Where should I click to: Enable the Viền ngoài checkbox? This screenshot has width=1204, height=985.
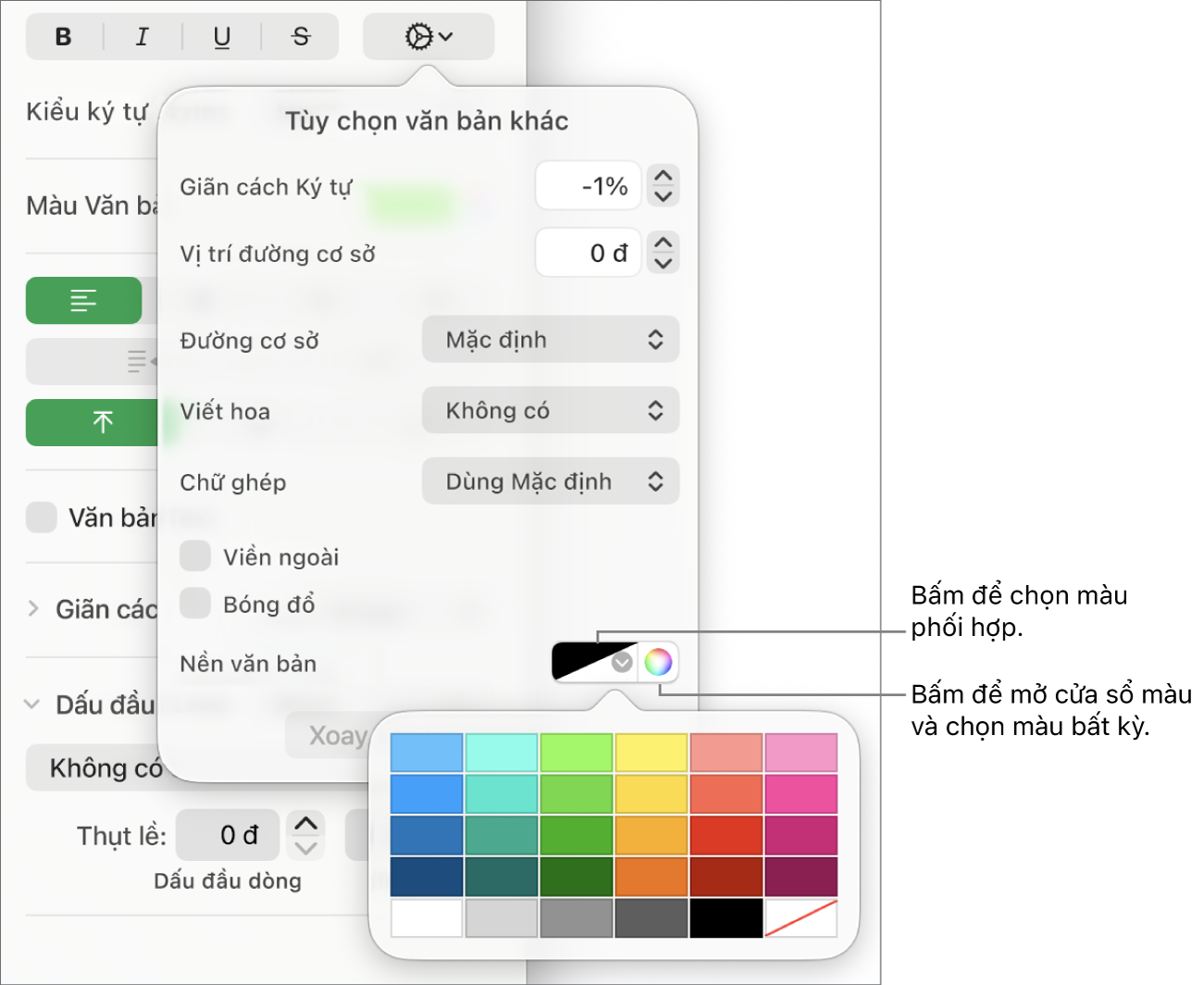click(195, 556)
